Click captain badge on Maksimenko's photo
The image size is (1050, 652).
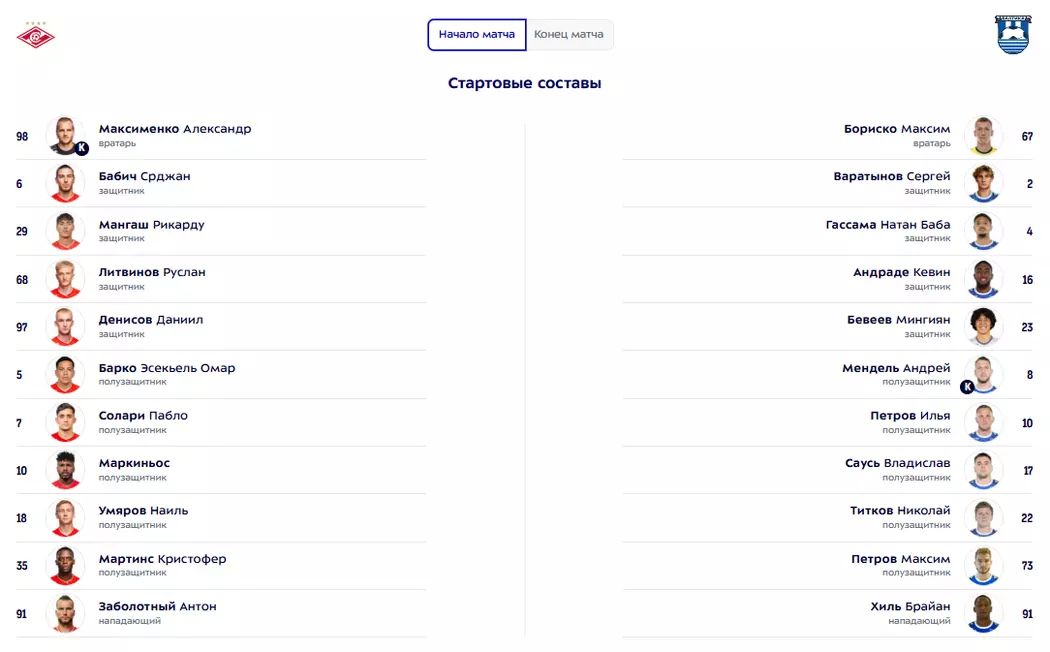[x=82, y=148]
